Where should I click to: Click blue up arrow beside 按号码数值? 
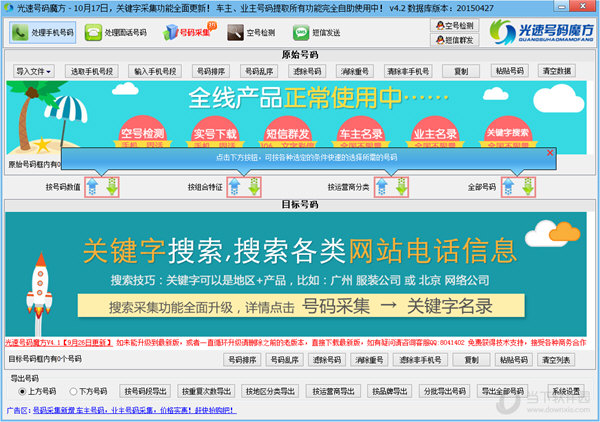(93, 187)
